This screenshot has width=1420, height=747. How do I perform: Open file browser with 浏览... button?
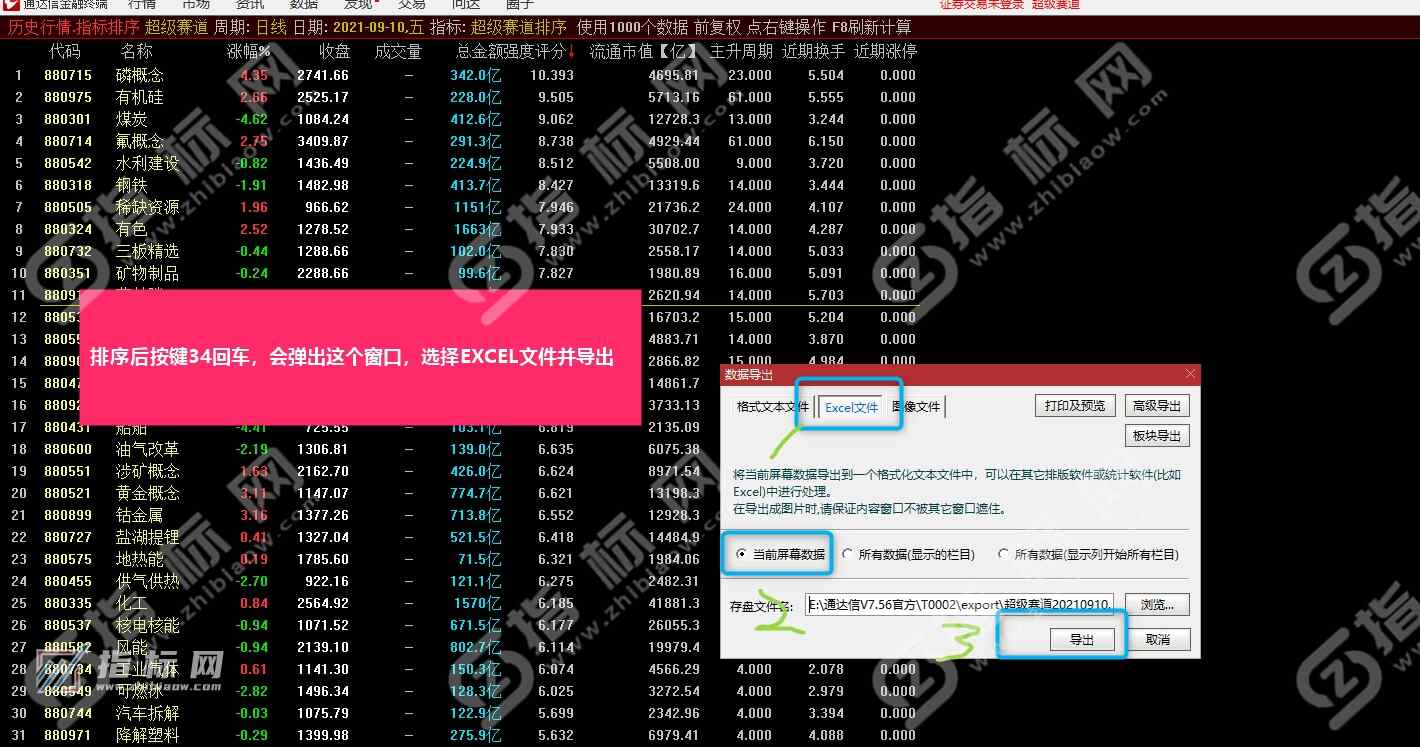coord(1157,605)
